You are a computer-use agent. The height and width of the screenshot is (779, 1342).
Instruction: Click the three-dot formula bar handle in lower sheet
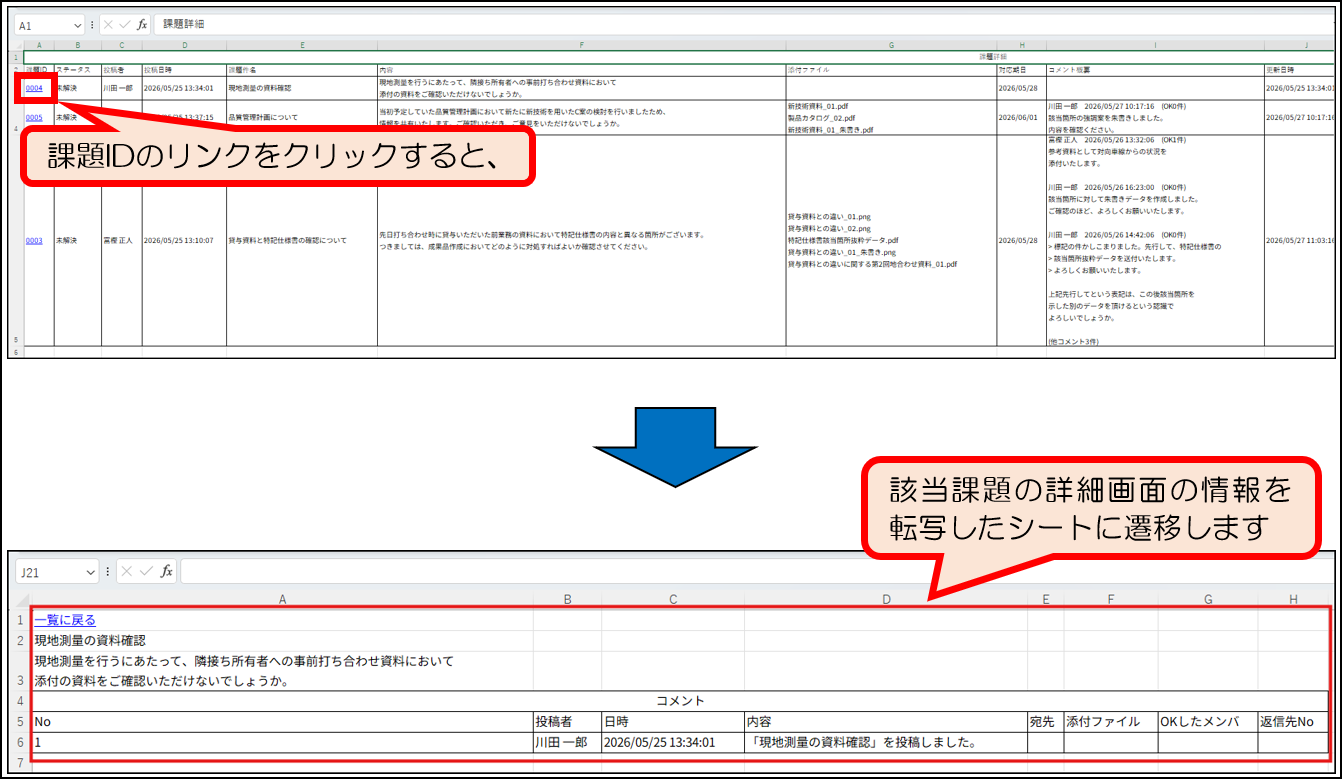click(107, 572)
